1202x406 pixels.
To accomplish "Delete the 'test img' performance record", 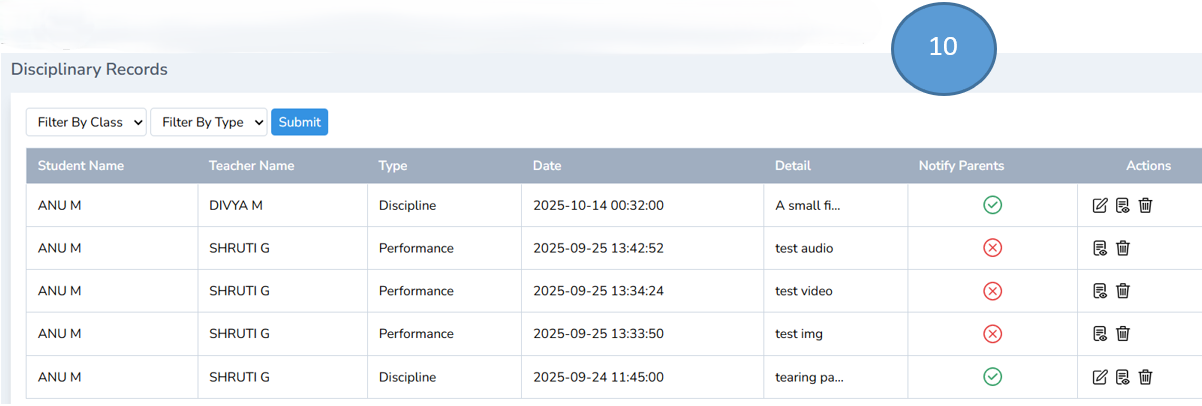I will coord(1123,334).
